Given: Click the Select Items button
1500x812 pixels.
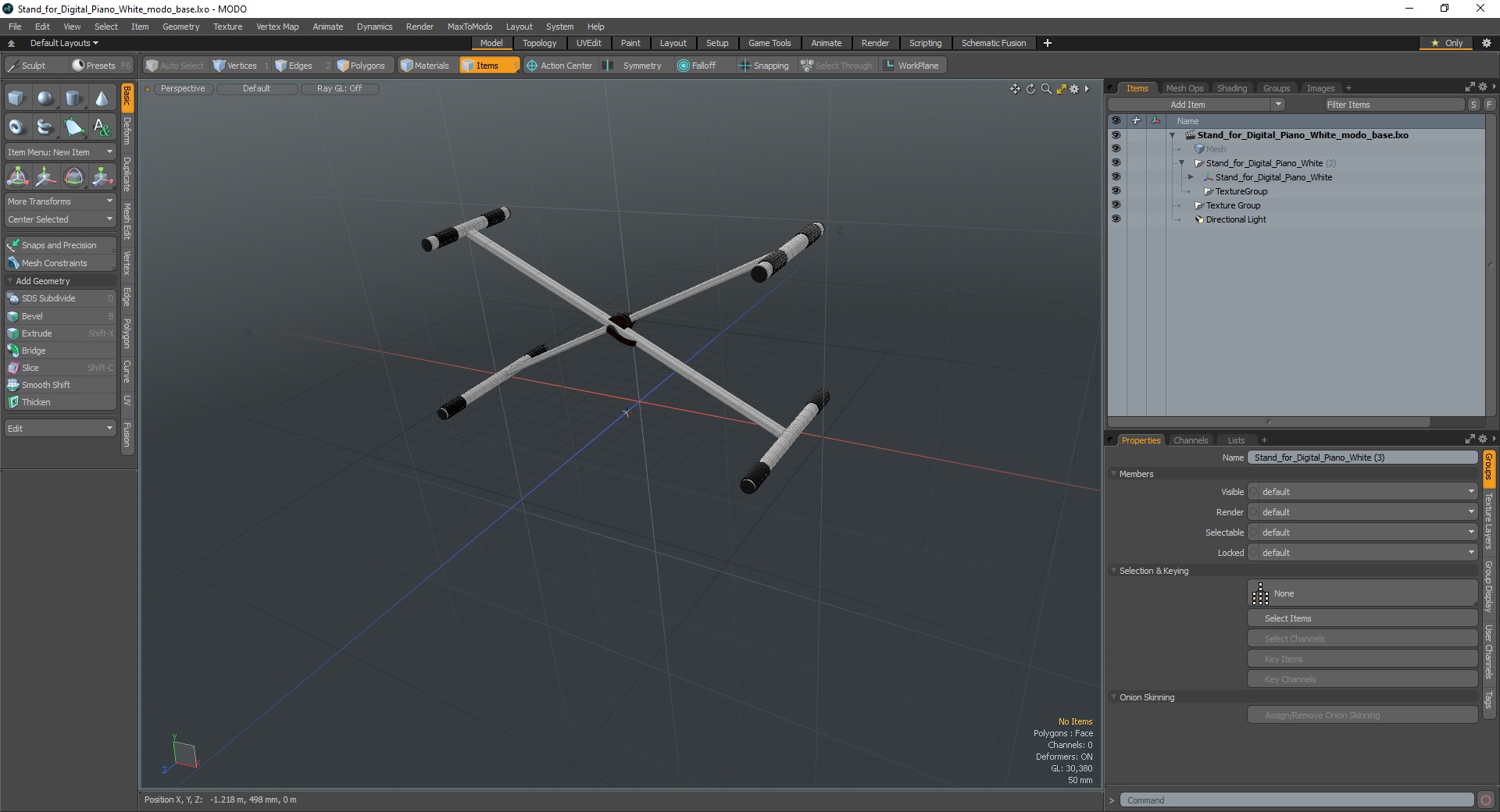Looking at the screenshot, I should (x=1362, y=618).
